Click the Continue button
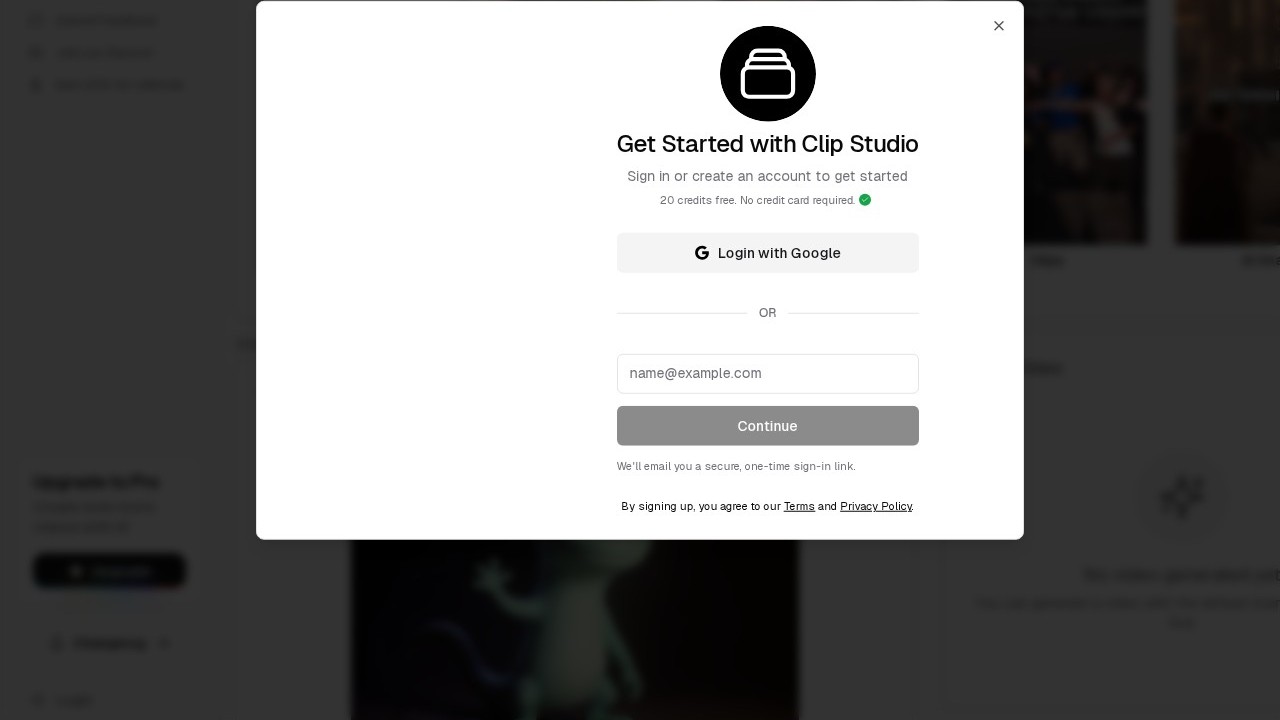The image size is (1280, 720). pyautogui.click(x=768, y=426)
